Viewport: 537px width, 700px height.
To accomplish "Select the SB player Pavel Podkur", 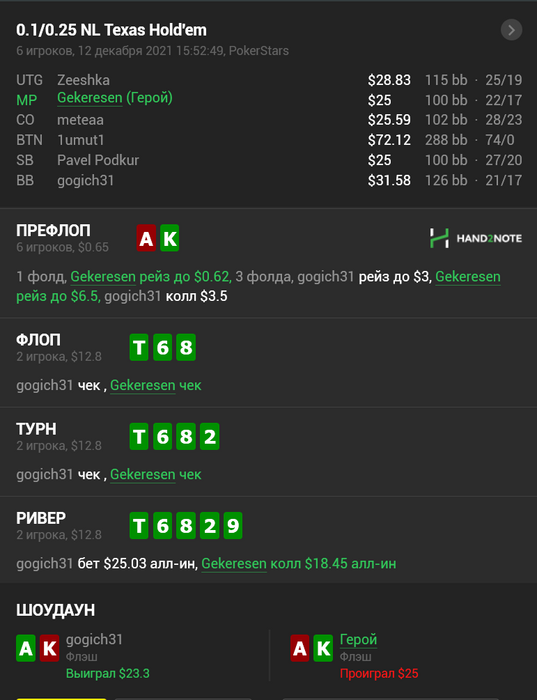I will [98, 160].
